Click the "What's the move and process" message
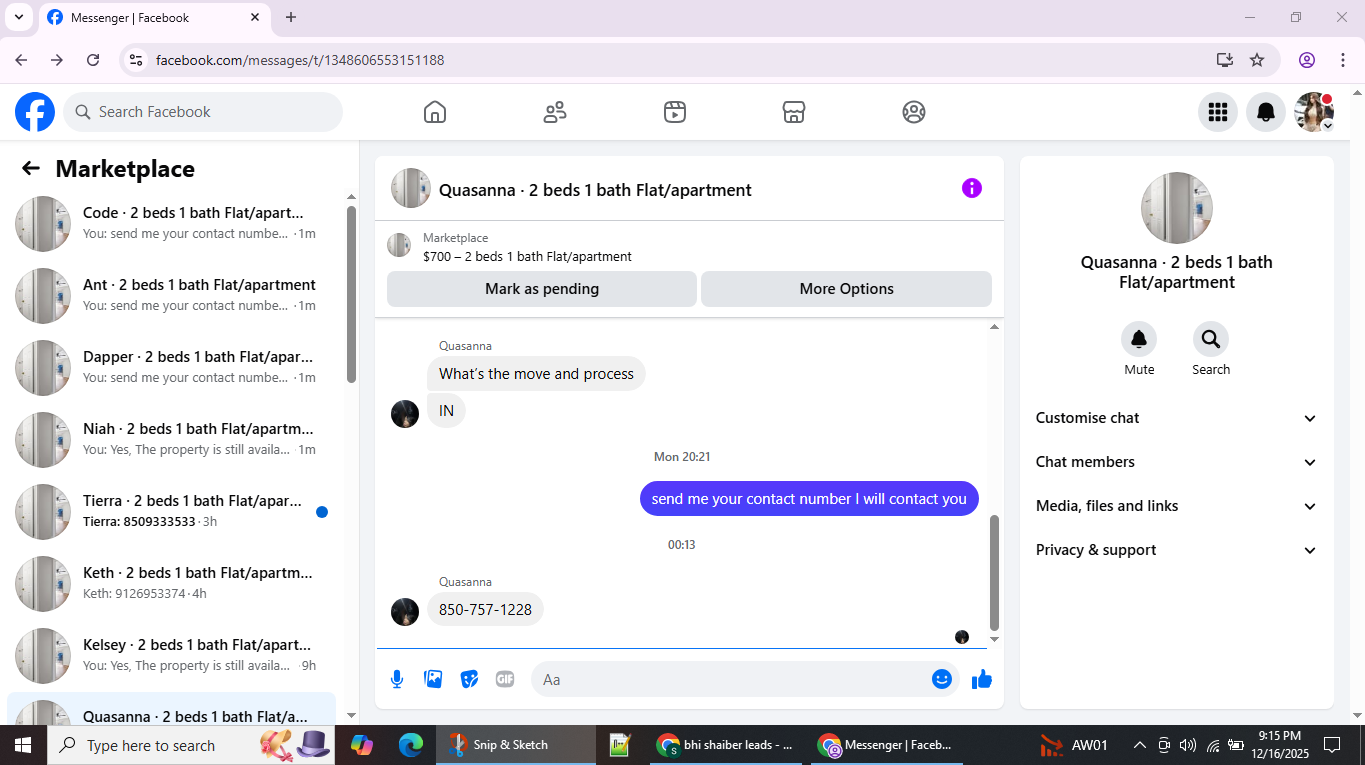This screenshot has height=765, width=1365. (x=536, y=374)
